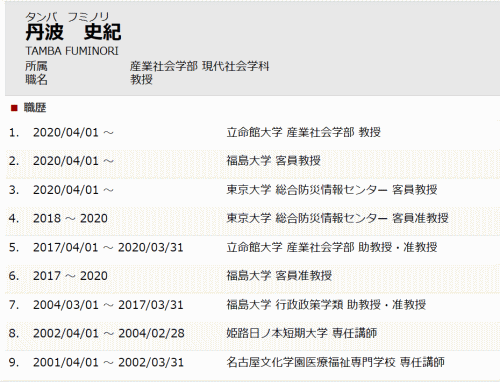Click the date in career row 3
Viewport: 500px width, 382px height.
point(73,190)
